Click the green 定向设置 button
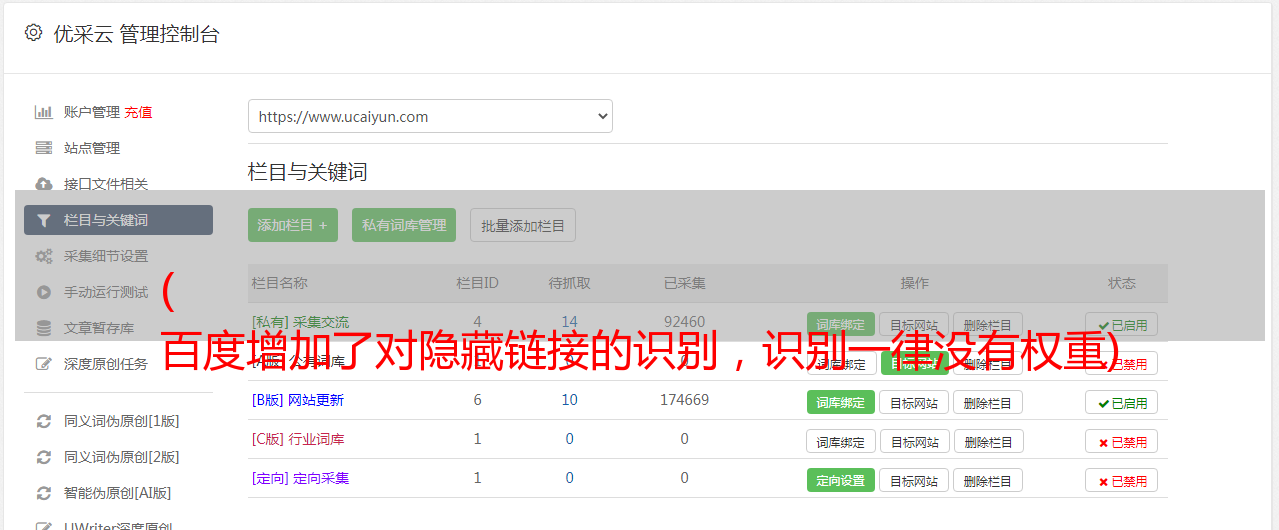Screen dimensions: 1279x530 click(x=841, y=480)
